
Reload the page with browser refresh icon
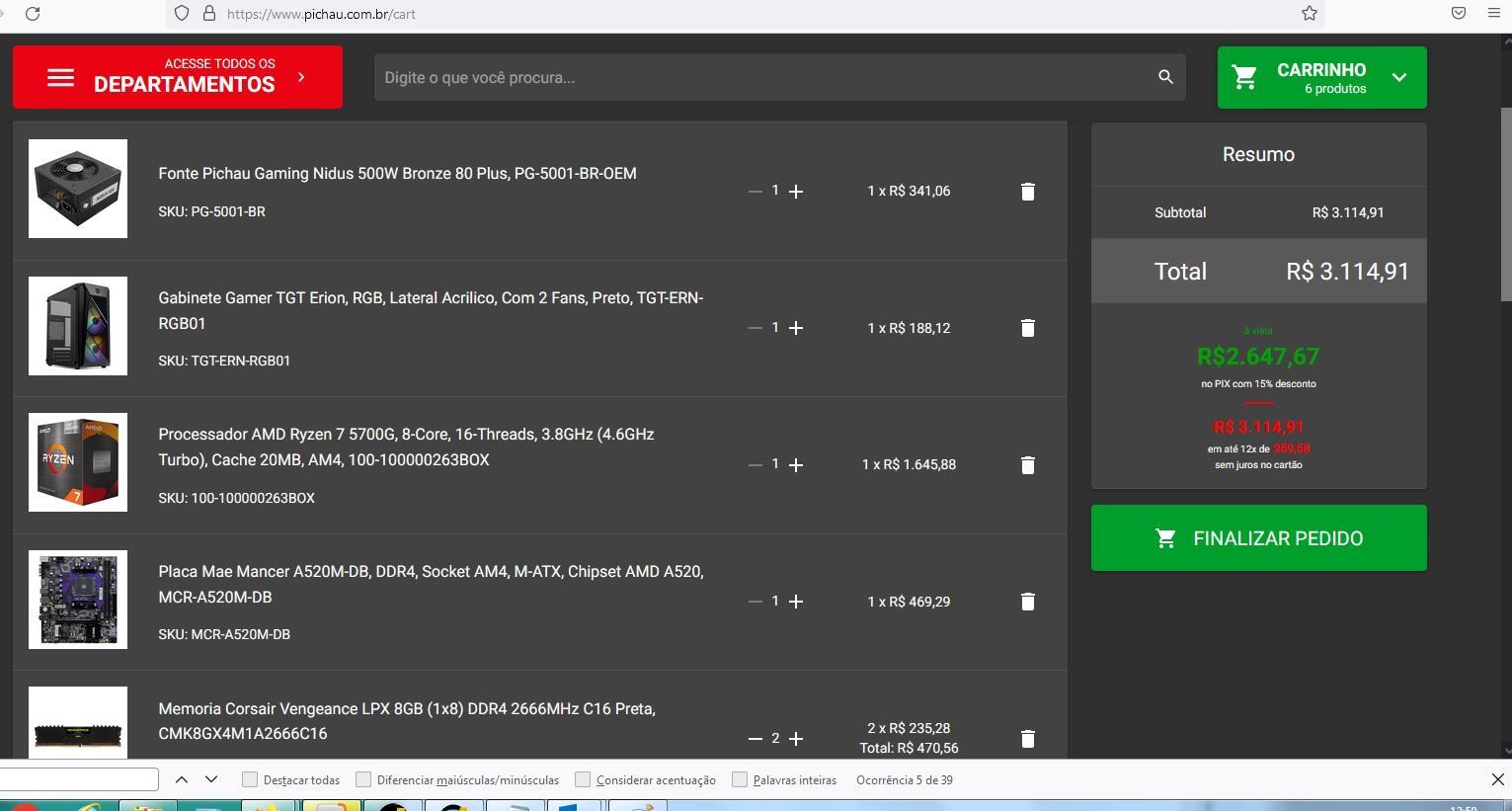pyautogui.click(x=33, y=14)
